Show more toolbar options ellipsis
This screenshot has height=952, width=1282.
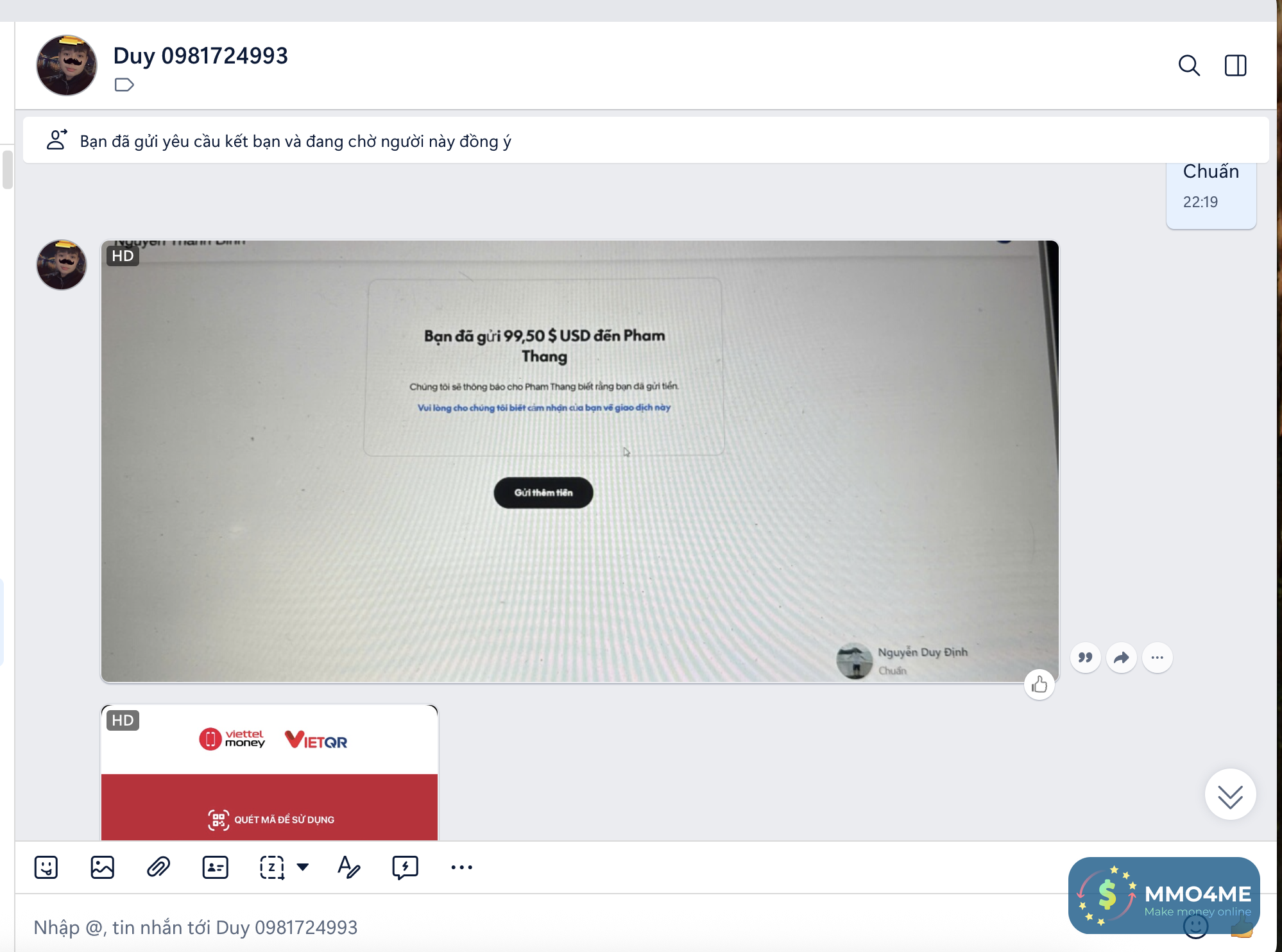tap(461, 867)
